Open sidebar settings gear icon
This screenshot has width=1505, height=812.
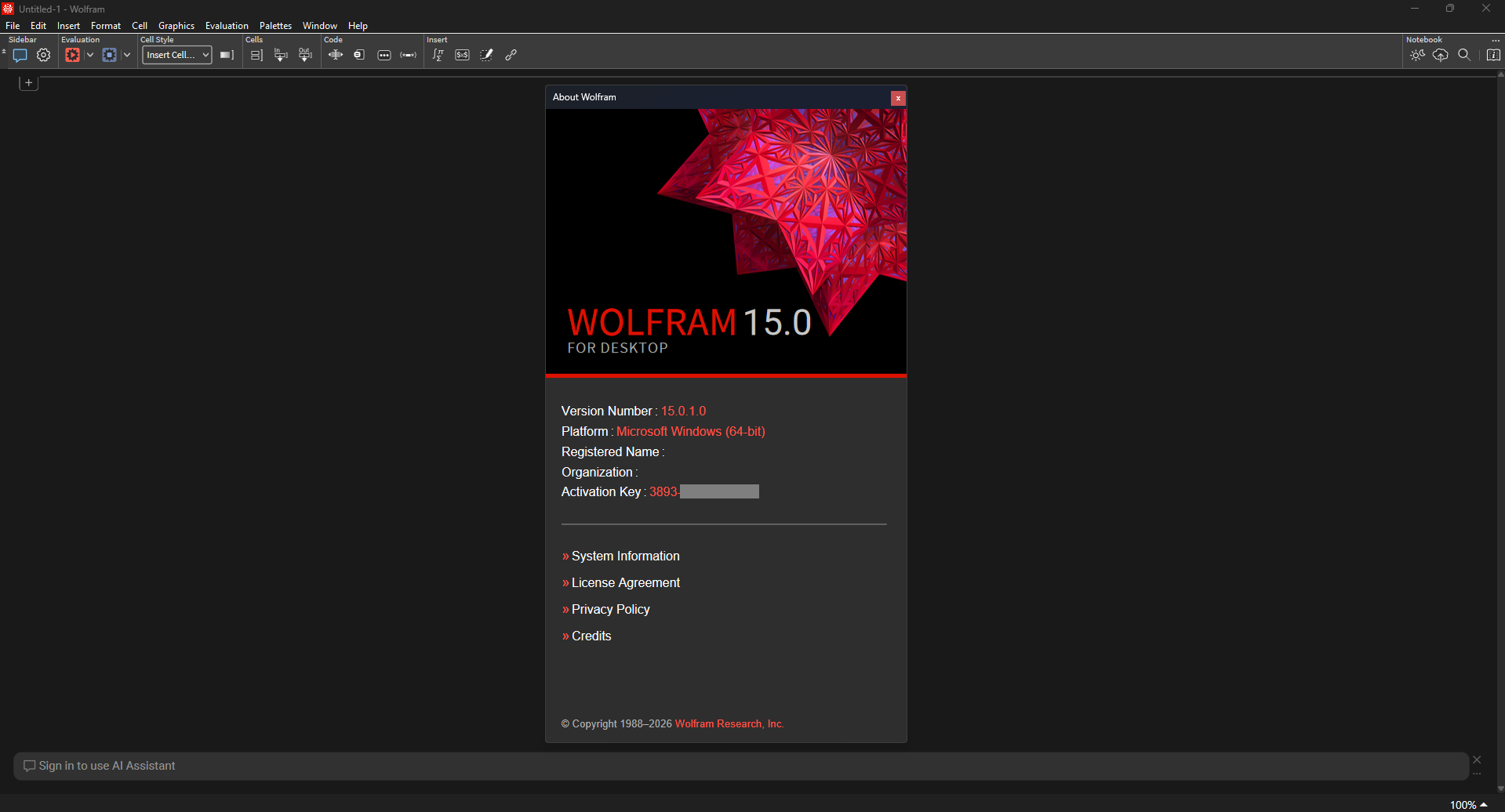[x=44, y=55]
